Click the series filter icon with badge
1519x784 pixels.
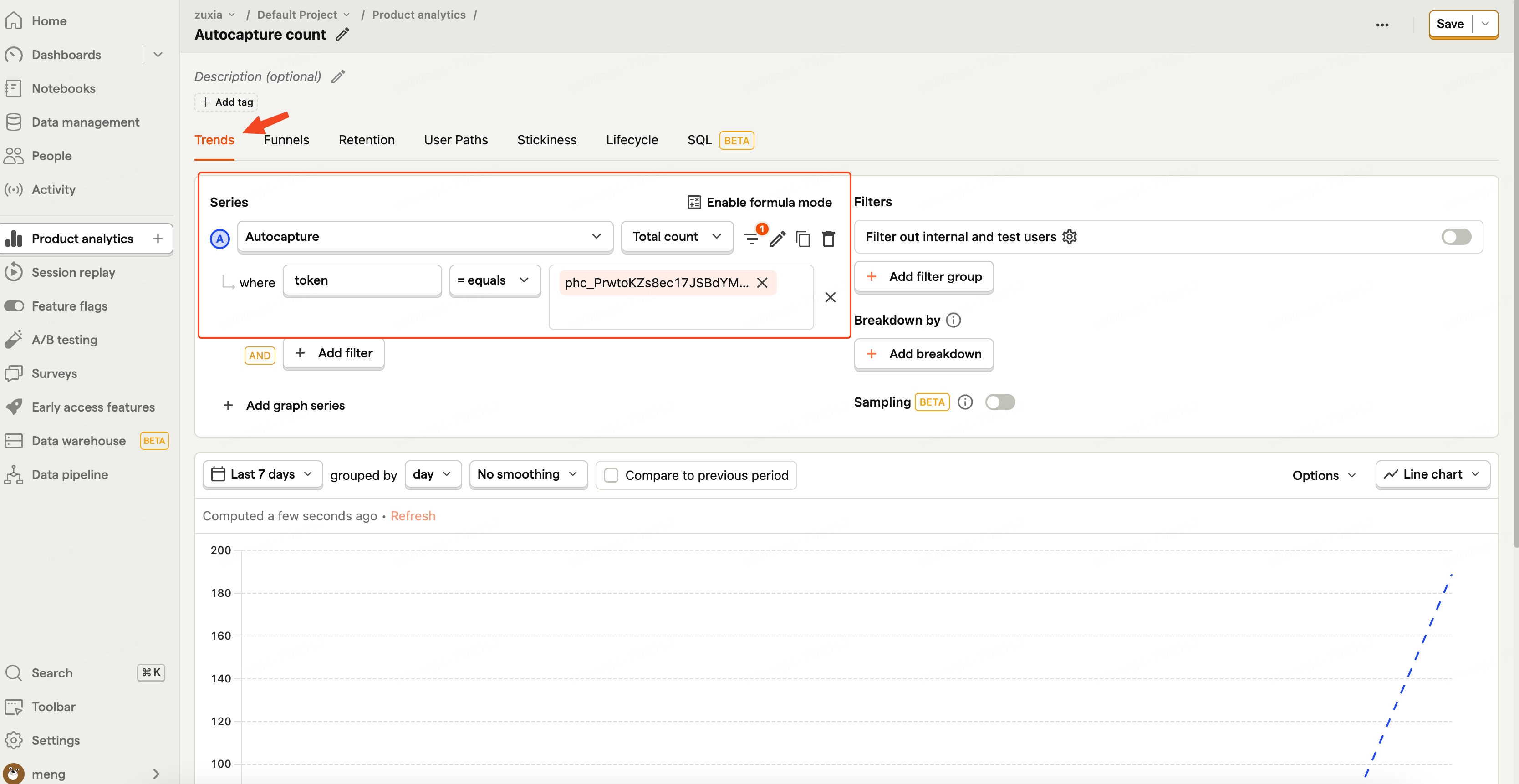tap(752, 238)
